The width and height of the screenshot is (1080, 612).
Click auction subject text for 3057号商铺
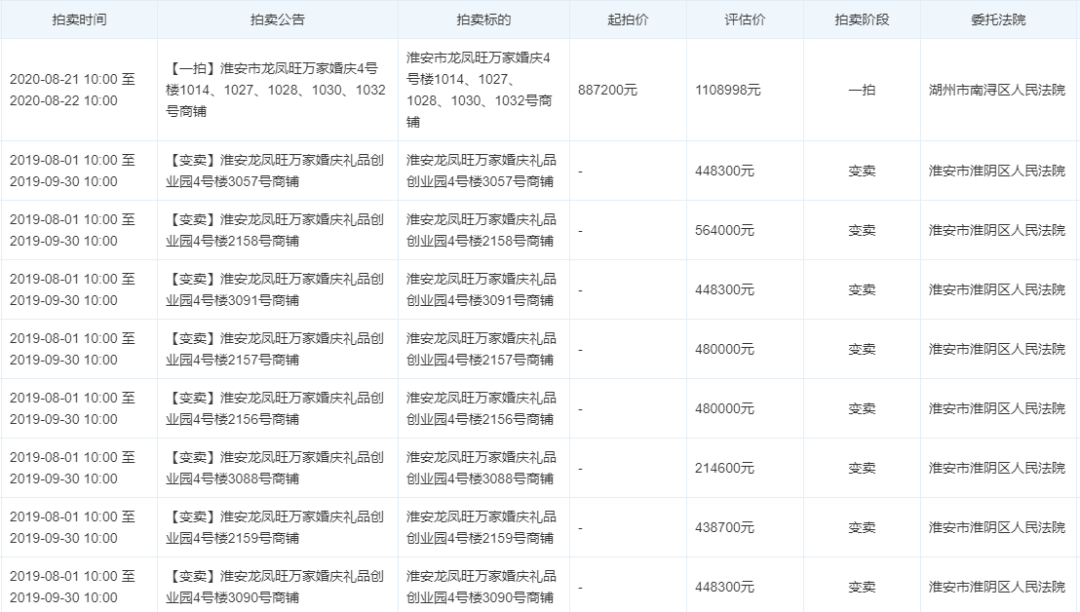(481, 171)
